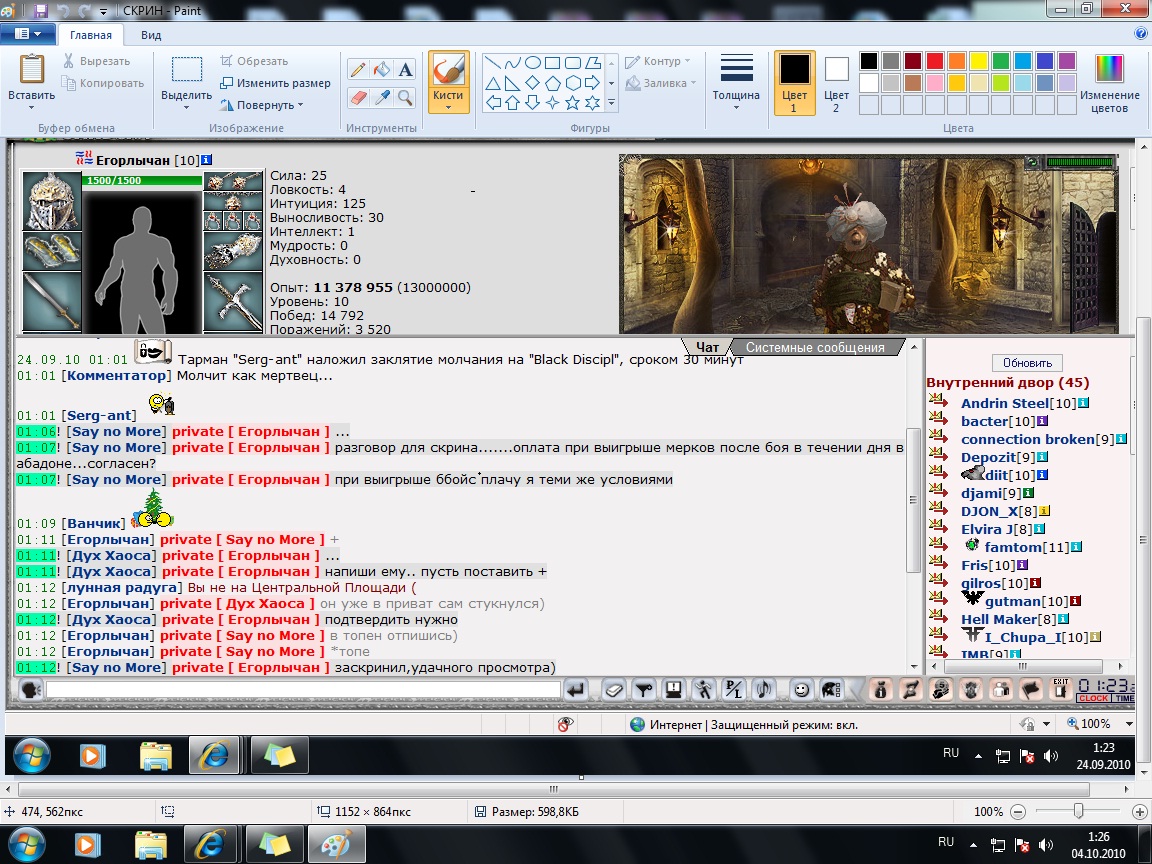Choose the Line shape
The height and width of the screenshot is (864, 1152).
click(493, 63)
